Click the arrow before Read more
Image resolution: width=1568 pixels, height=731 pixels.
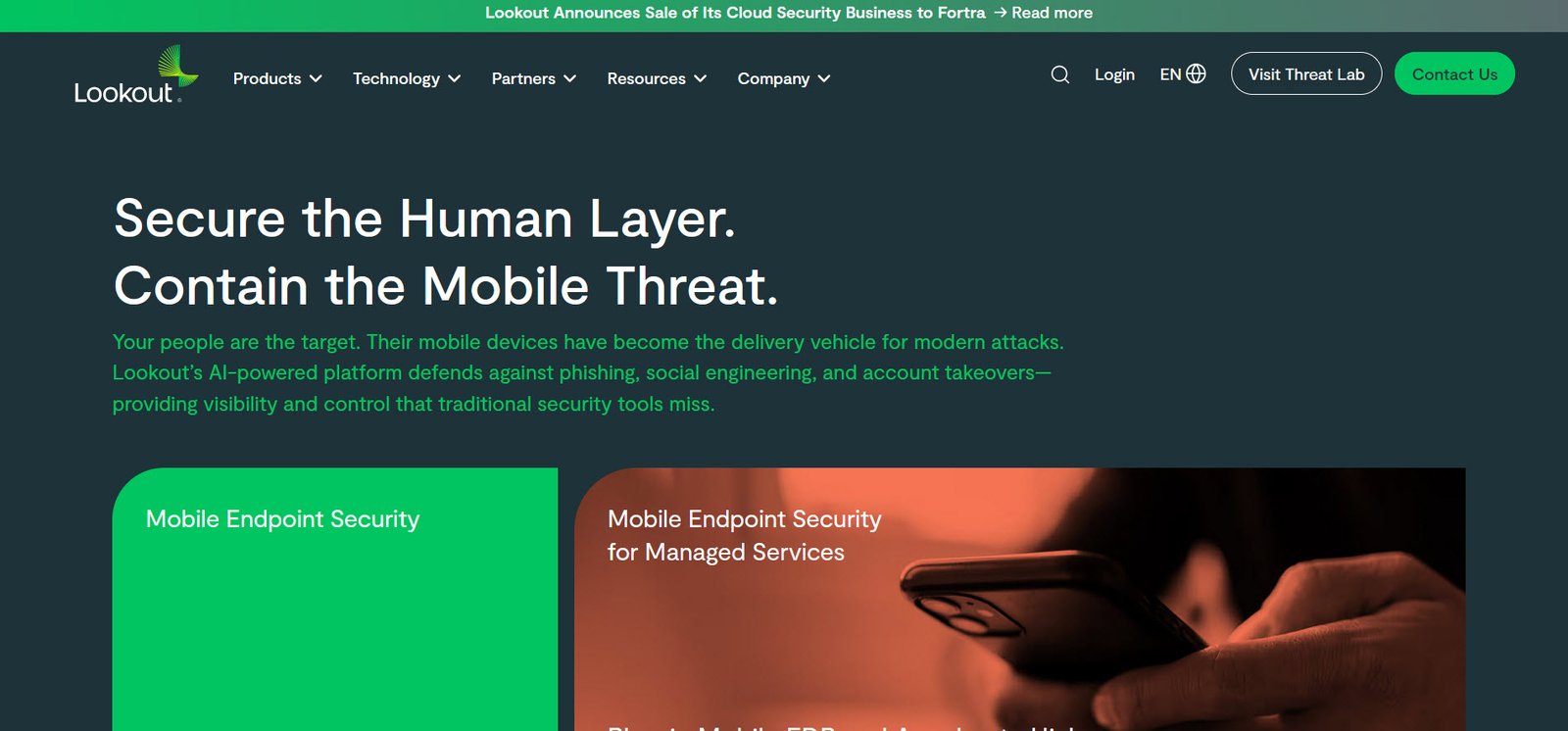[x=1000, y=13]
